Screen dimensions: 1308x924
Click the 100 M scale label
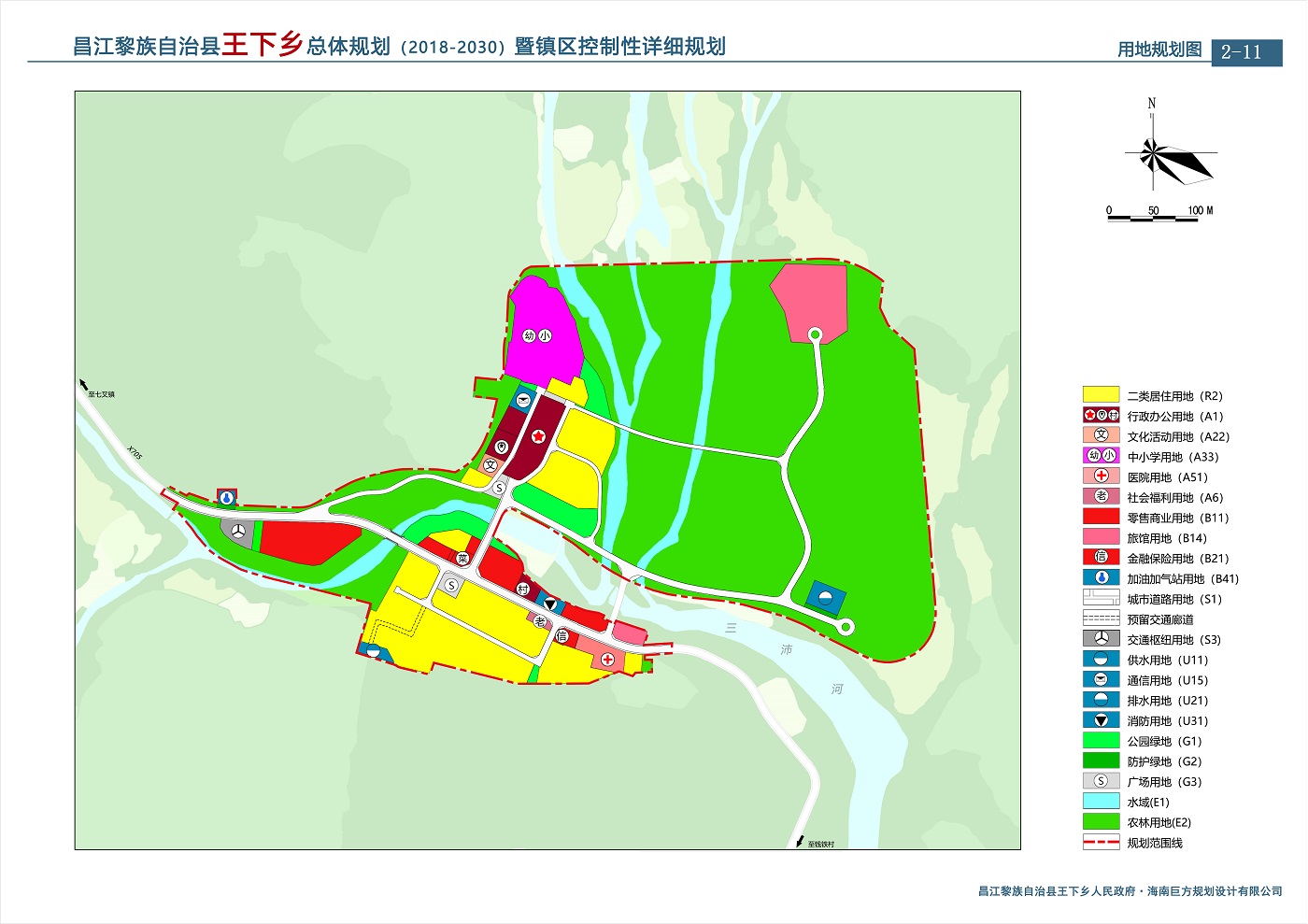(1201, 210)
